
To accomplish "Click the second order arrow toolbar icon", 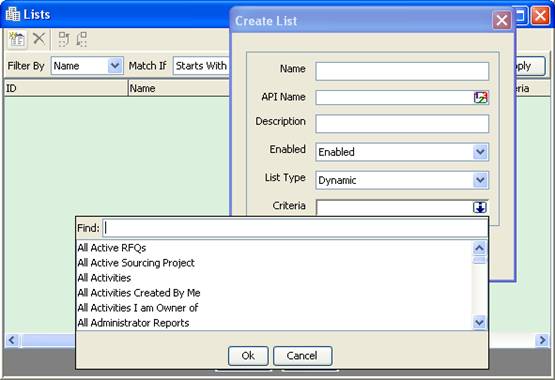I will tap(82, 39).
